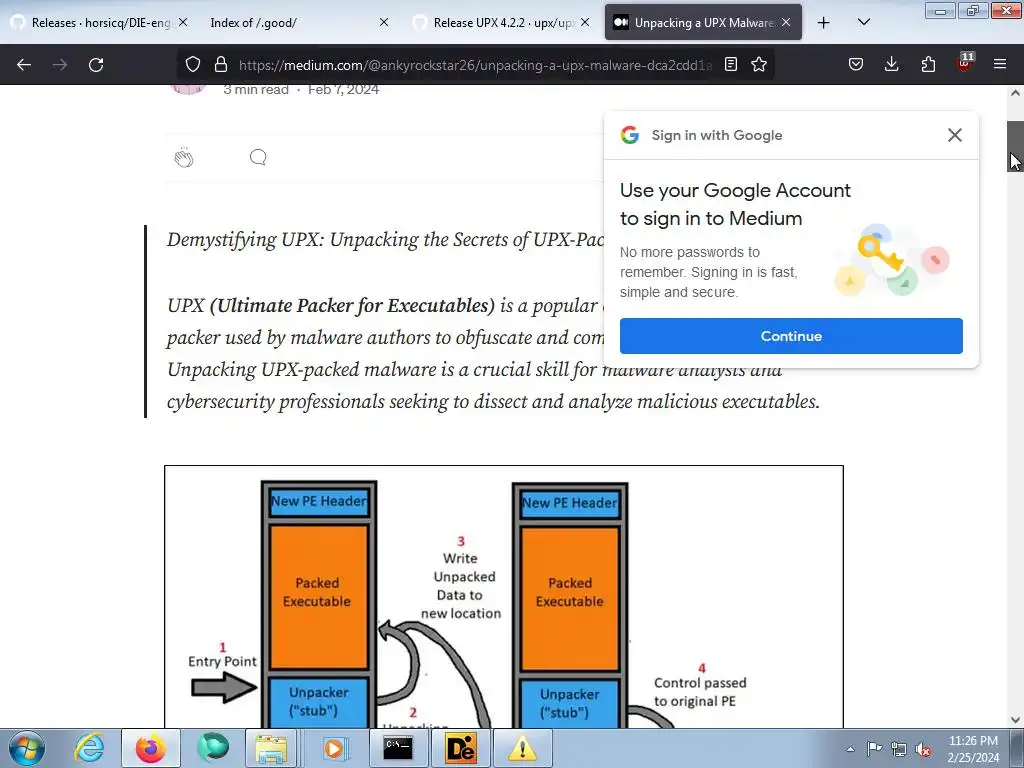Screen dimensions: 1024x768
Task: Clap for the Medium article
Action: (184, 157)
